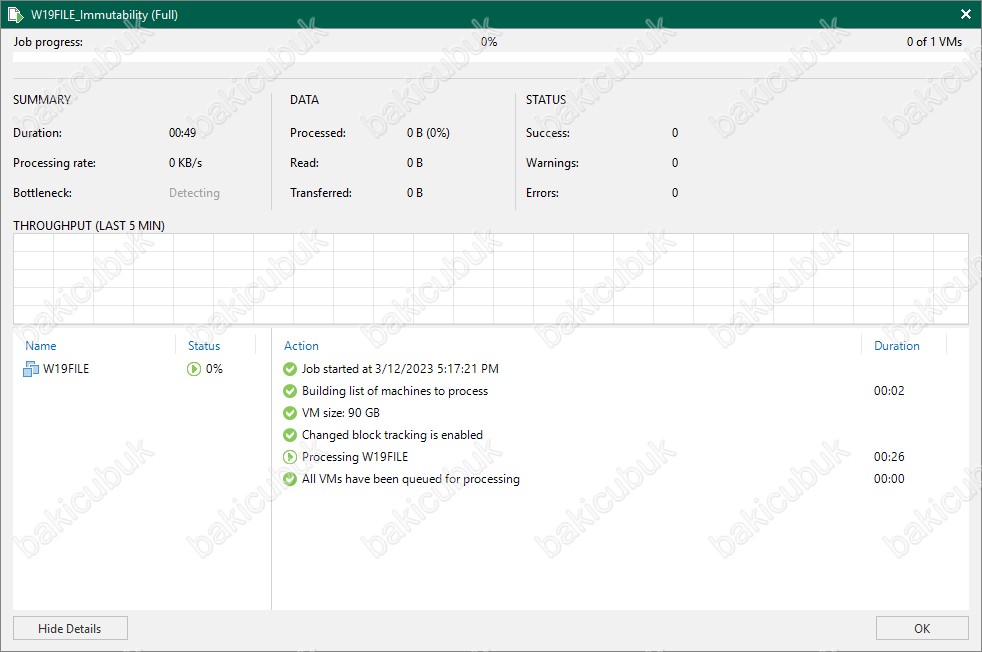Click check icon for All VMs queued
Image resolution: width=982 pixels, height=652 pixels.
click(x=290, y=479)
